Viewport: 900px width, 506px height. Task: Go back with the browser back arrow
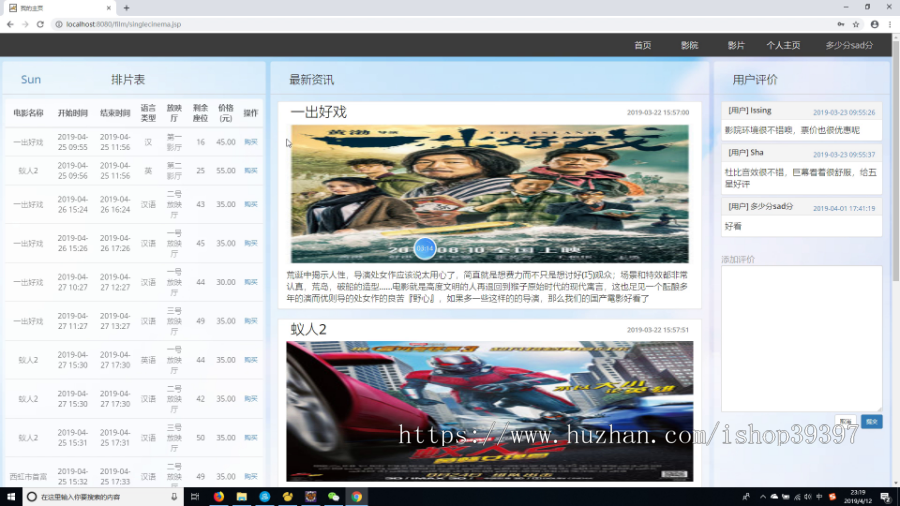pyautogui.click(x=10, y=24)
